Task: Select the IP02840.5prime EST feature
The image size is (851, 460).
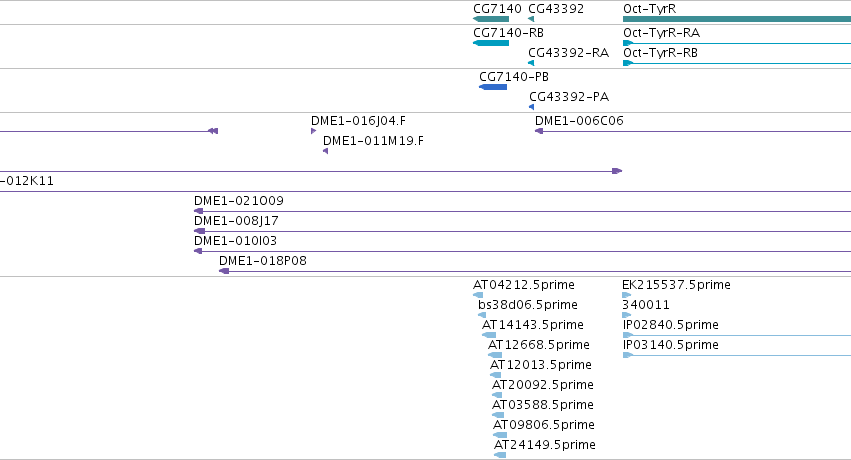Action: tap(737, 335)
